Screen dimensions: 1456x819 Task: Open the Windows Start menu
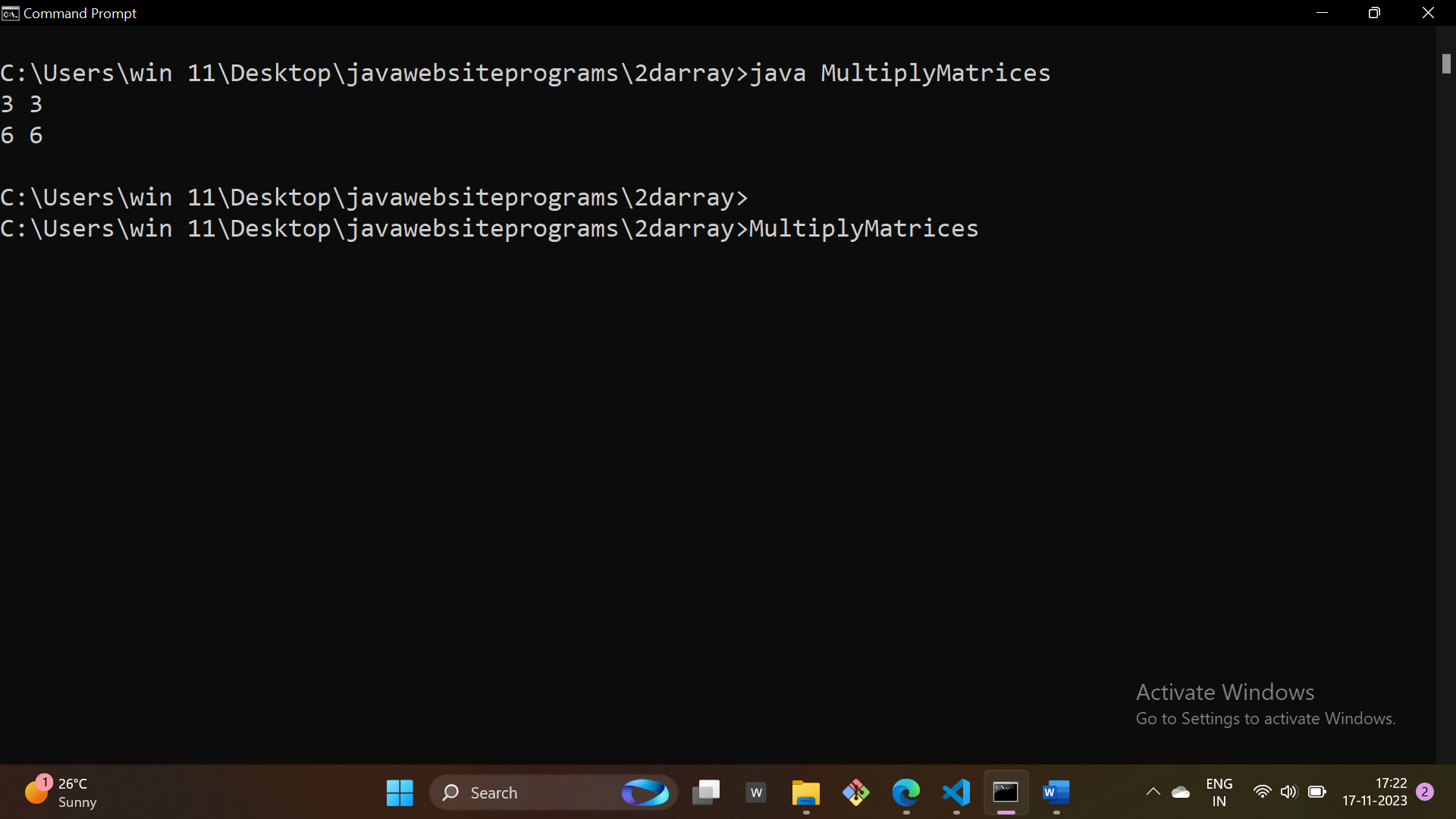(400, 793)
